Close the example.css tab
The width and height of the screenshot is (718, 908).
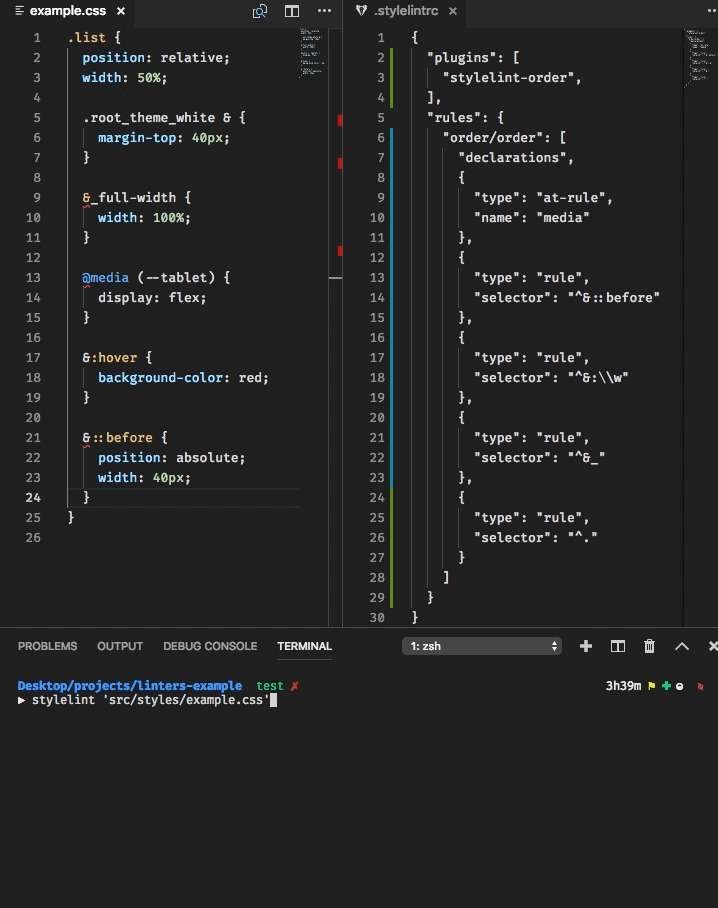point(120,11)
